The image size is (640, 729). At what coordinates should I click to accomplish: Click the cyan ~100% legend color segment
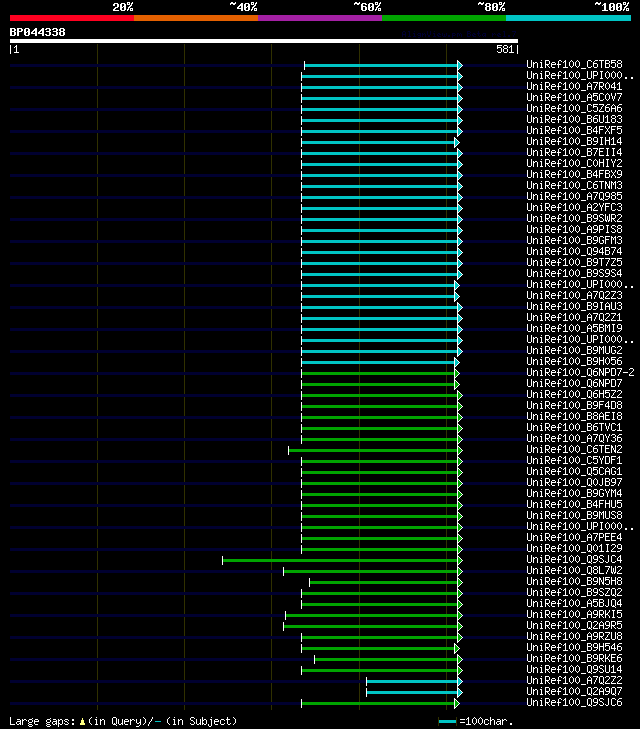(x=568, y=18)
